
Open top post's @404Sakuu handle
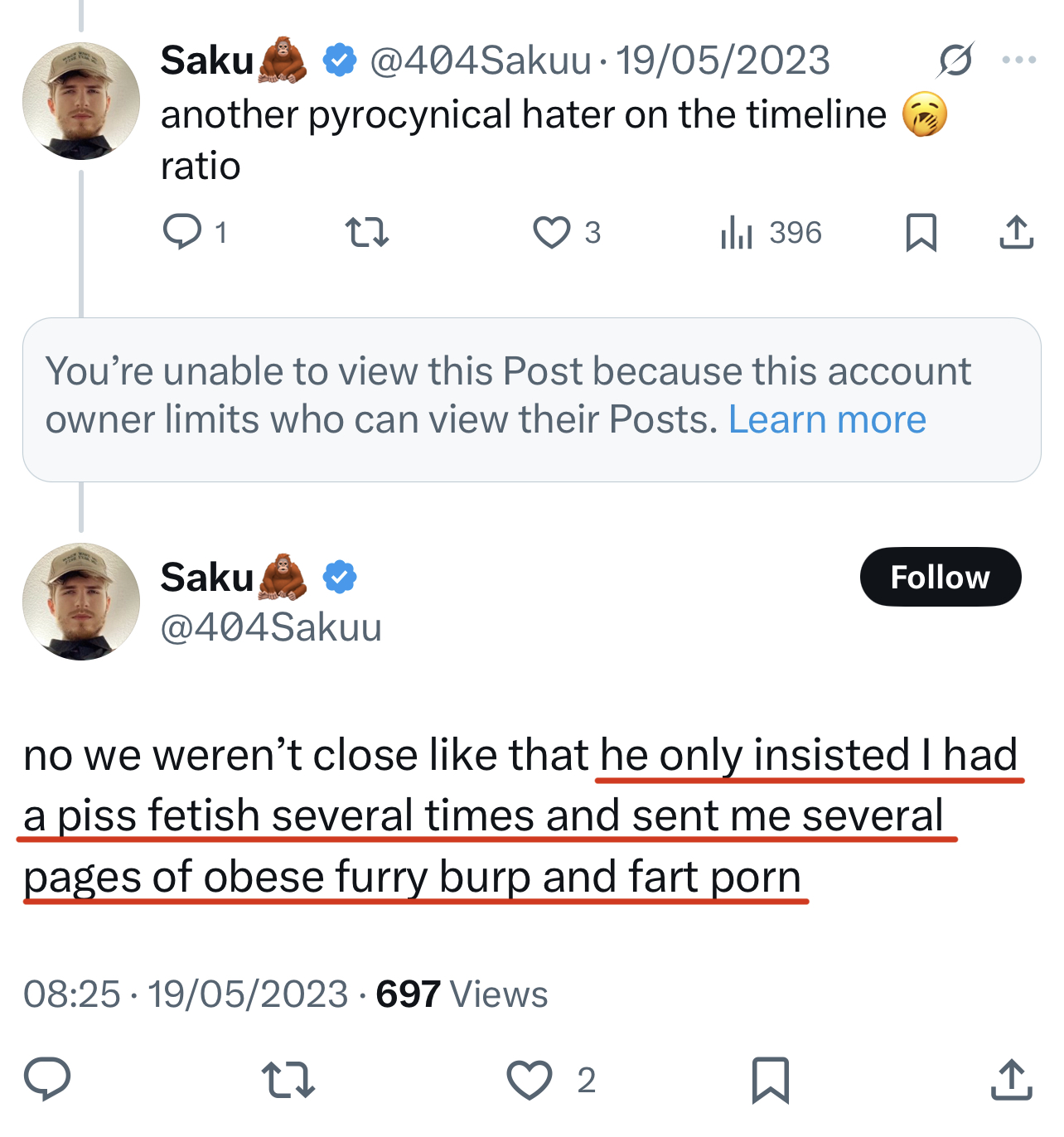pyautogui.click(x=481, y=60)
